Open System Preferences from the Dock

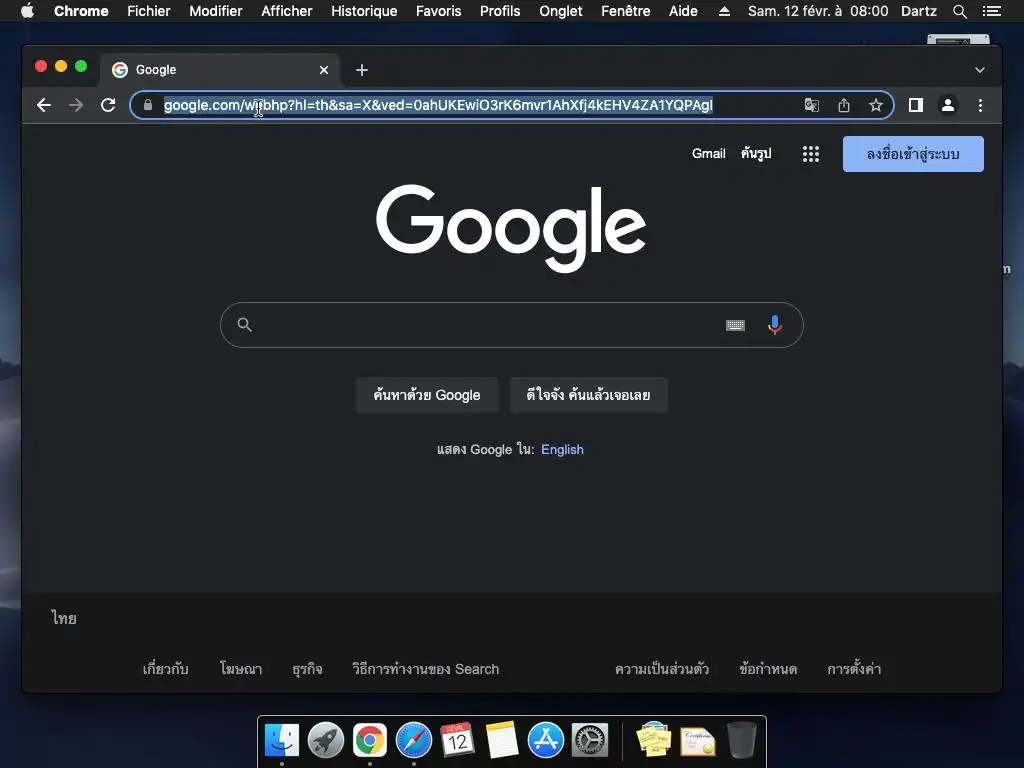(590, 741)
